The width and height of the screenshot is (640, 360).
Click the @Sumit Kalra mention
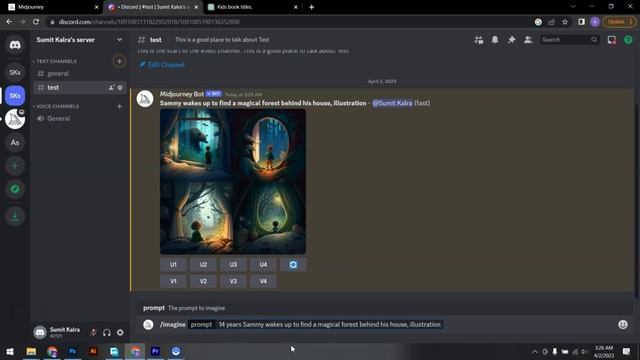(392, 103)
